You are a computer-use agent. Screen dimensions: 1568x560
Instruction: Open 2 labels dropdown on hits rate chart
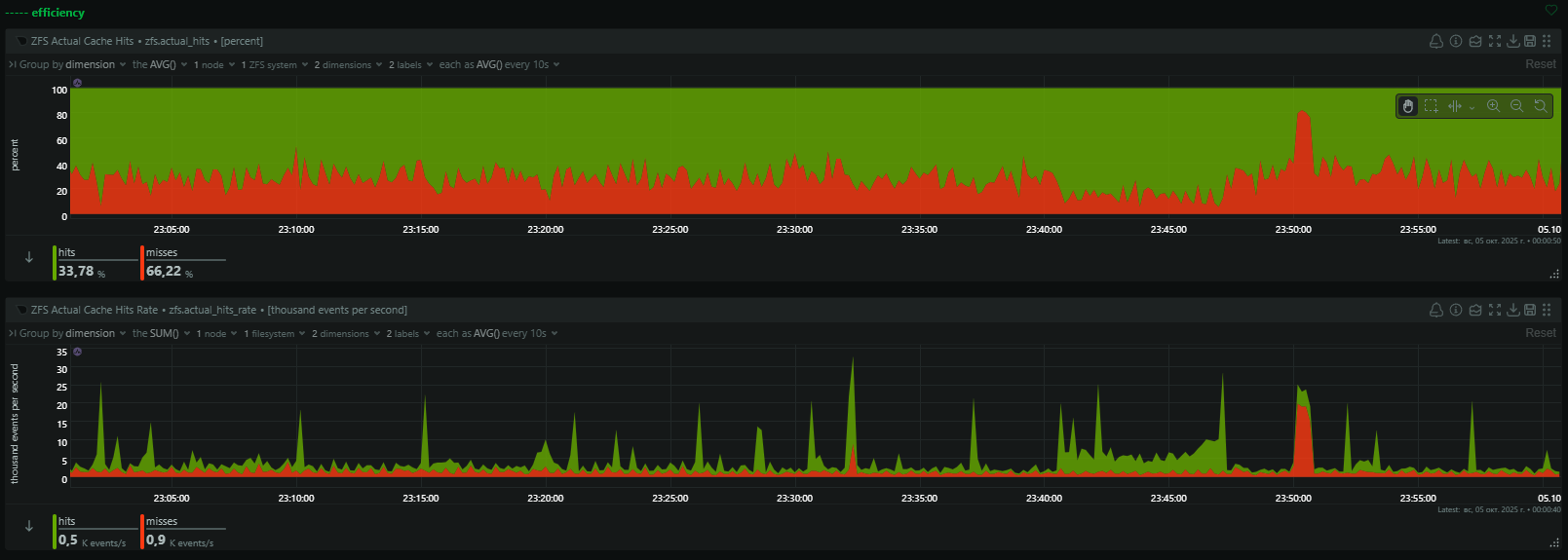(408, 333)
